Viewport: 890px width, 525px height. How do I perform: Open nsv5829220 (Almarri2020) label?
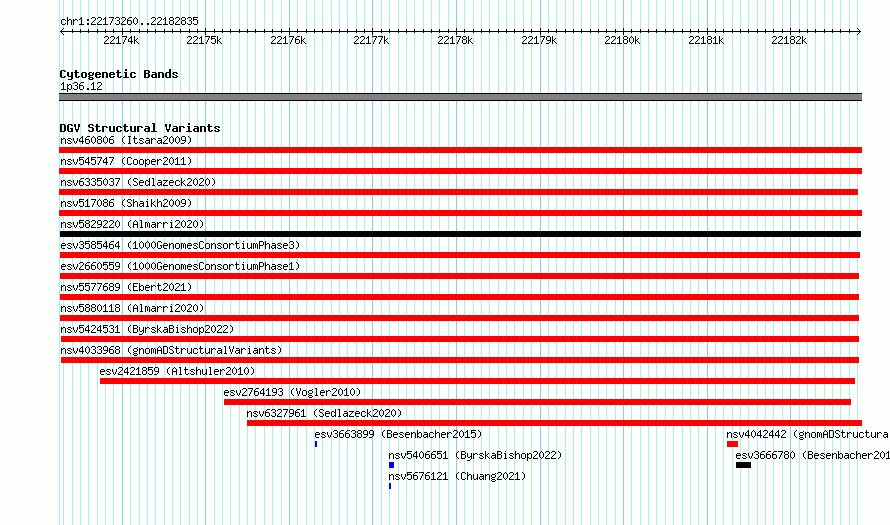pos(132,224)
